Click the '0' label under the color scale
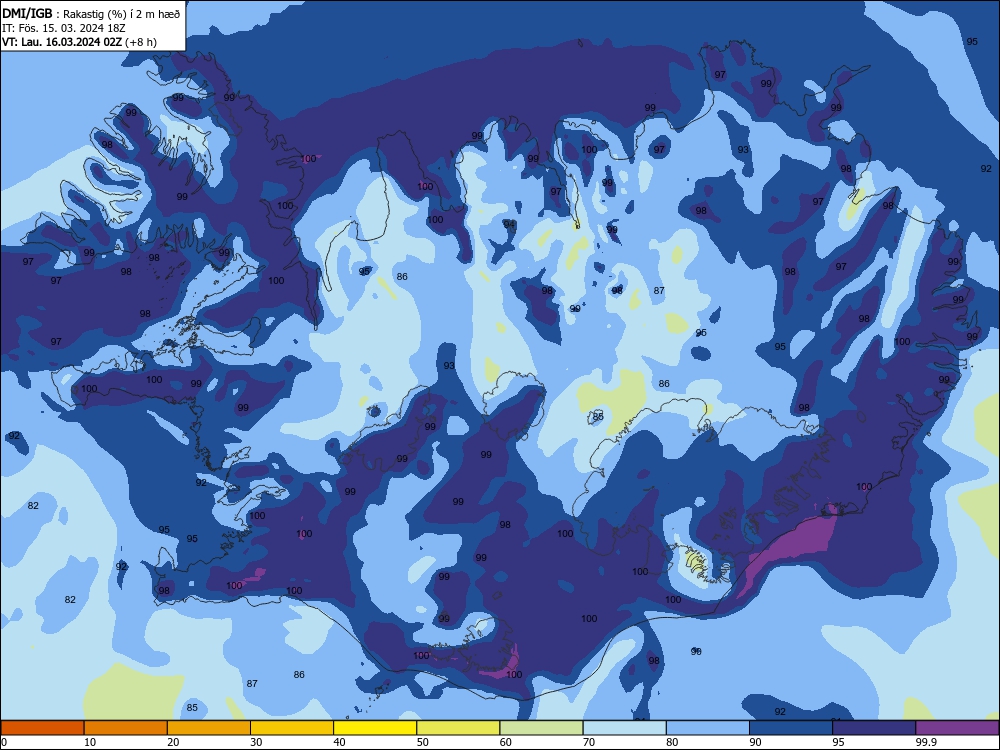The image size is (1000, 750). [x=4, y=742]
